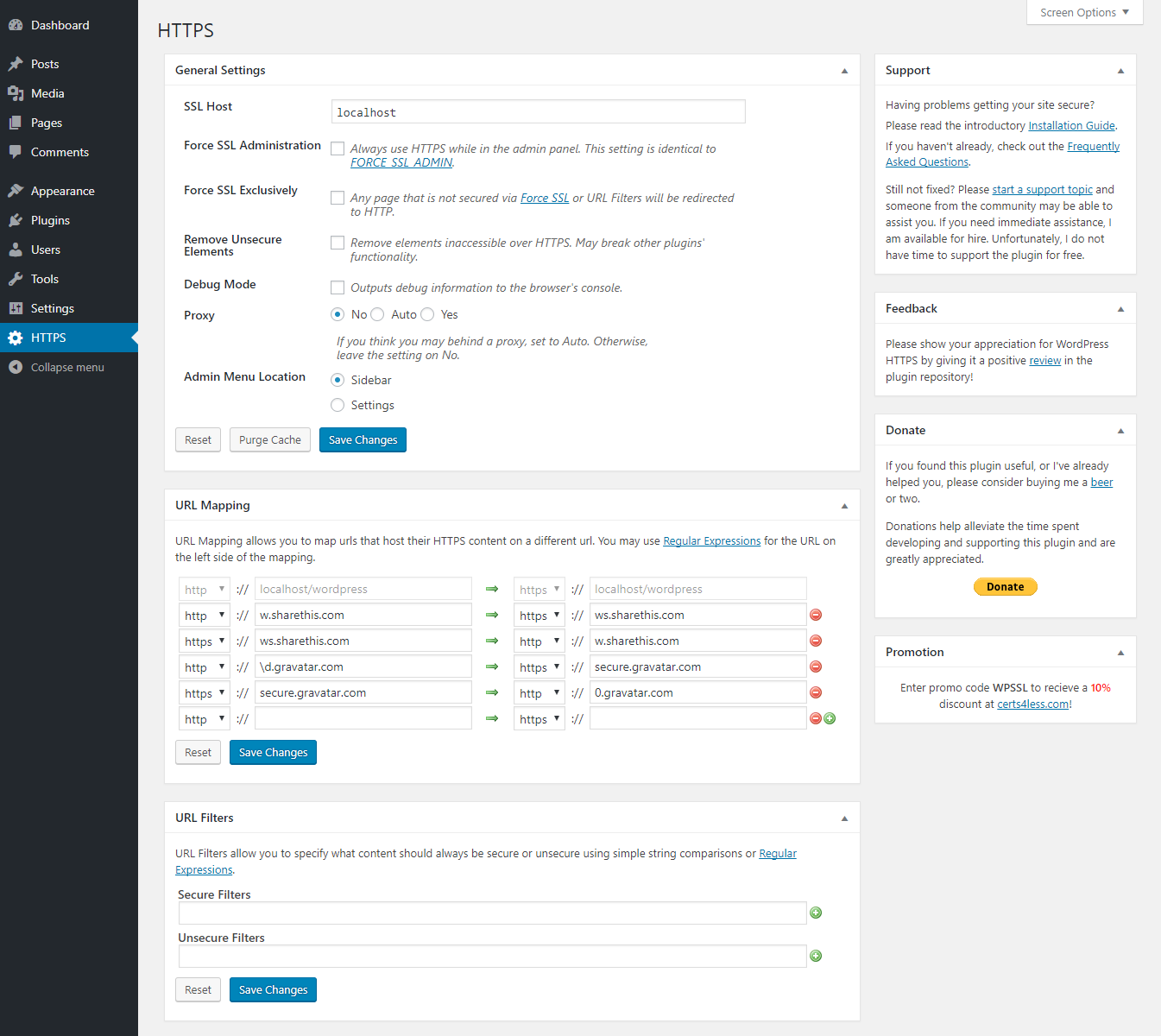Add an Unsecure Filters entry
This screenshot has height=1036, width=1161.
816,956
